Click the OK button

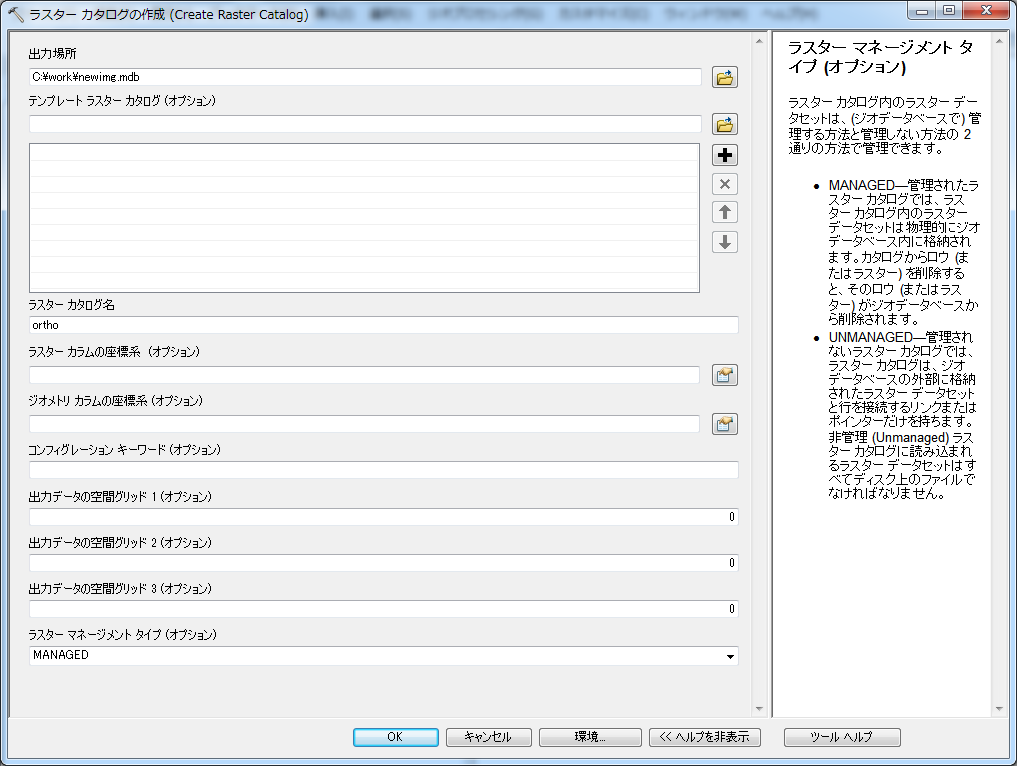click(x=395, y=737)
